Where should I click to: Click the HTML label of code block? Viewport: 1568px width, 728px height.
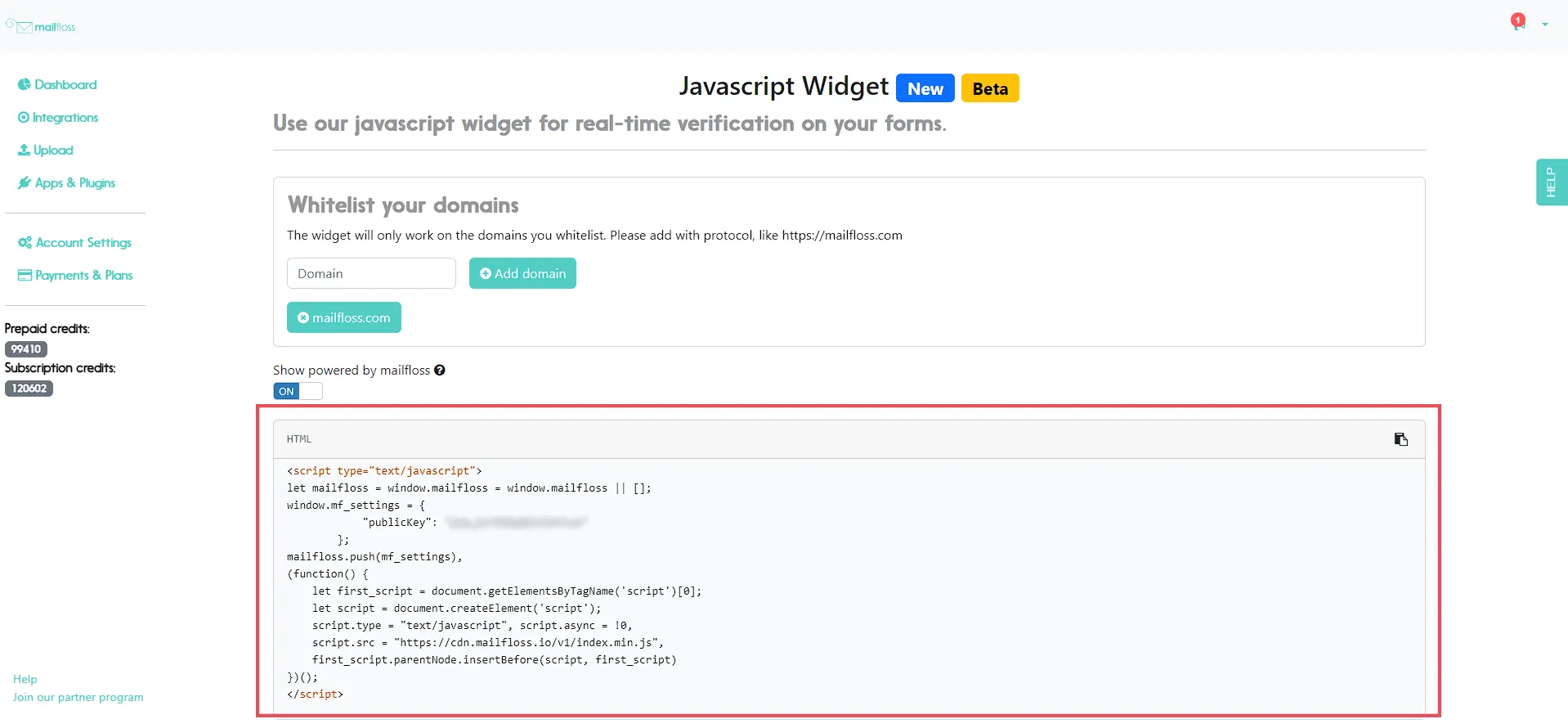click(299, 439)
